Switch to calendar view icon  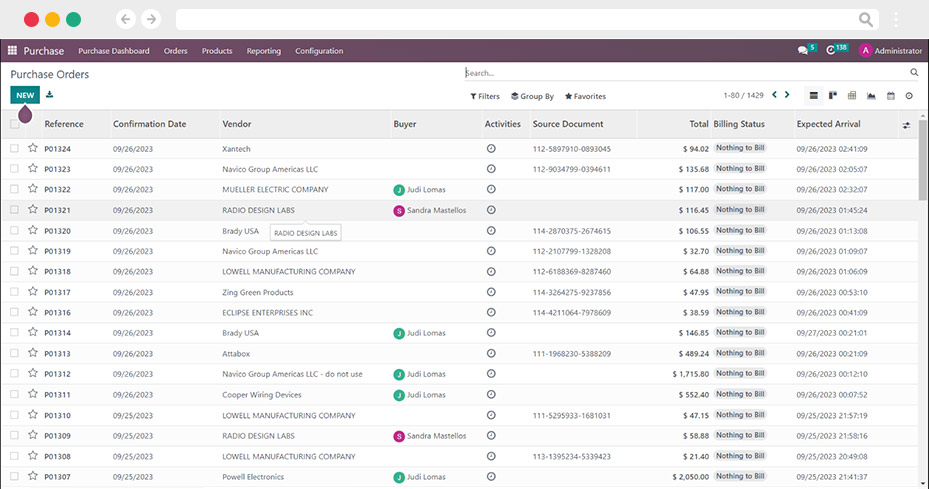(890, 95)
